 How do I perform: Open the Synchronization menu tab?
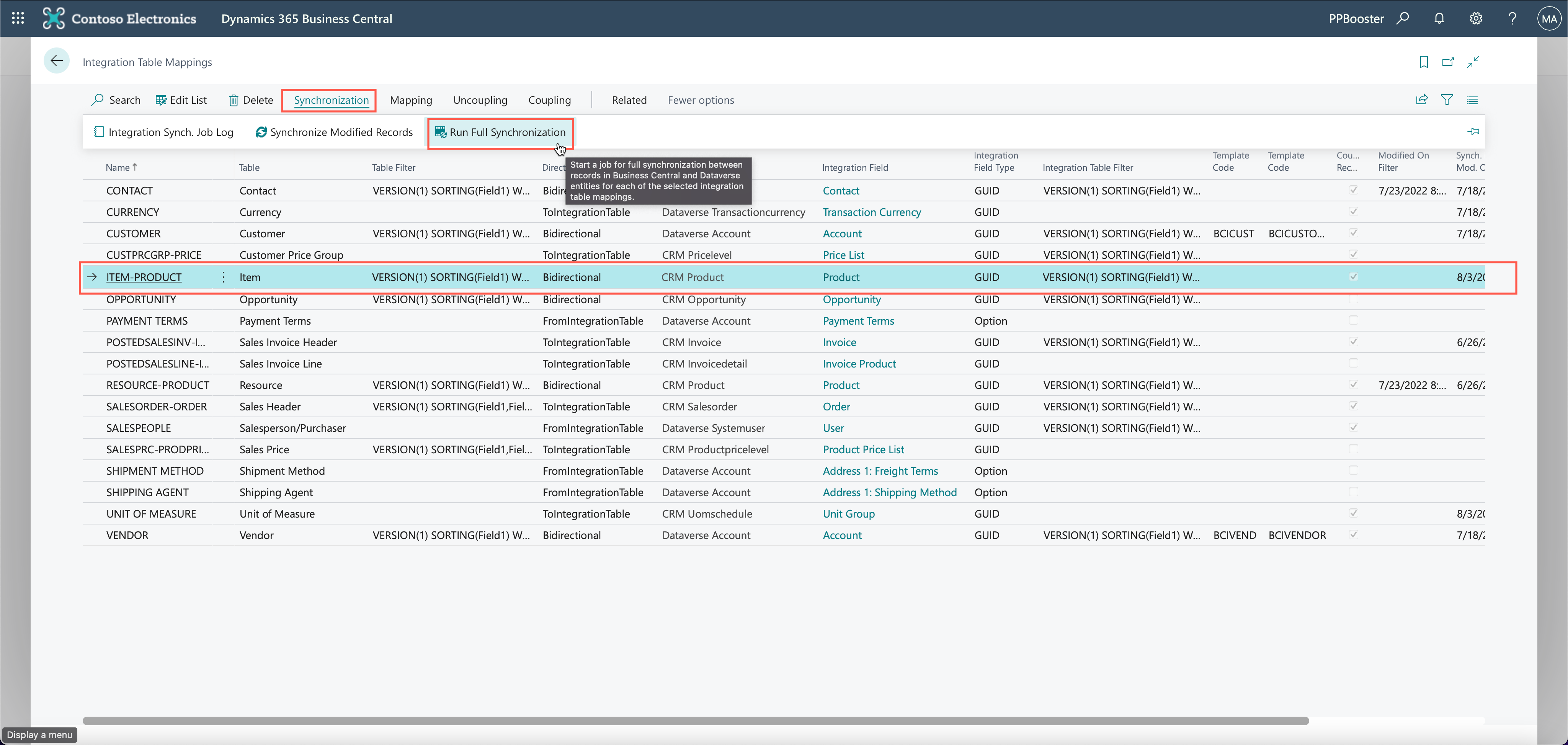coord(331,100)
